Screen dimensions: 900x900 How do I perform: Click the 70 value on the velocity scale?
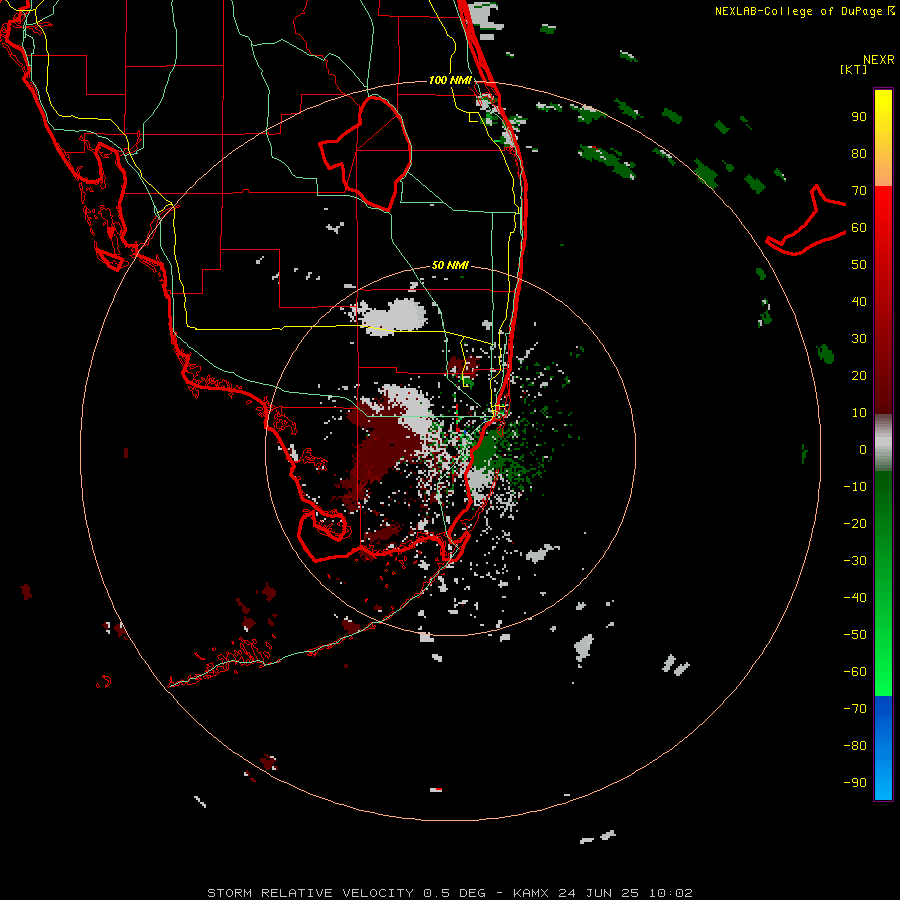click(859, 191)
